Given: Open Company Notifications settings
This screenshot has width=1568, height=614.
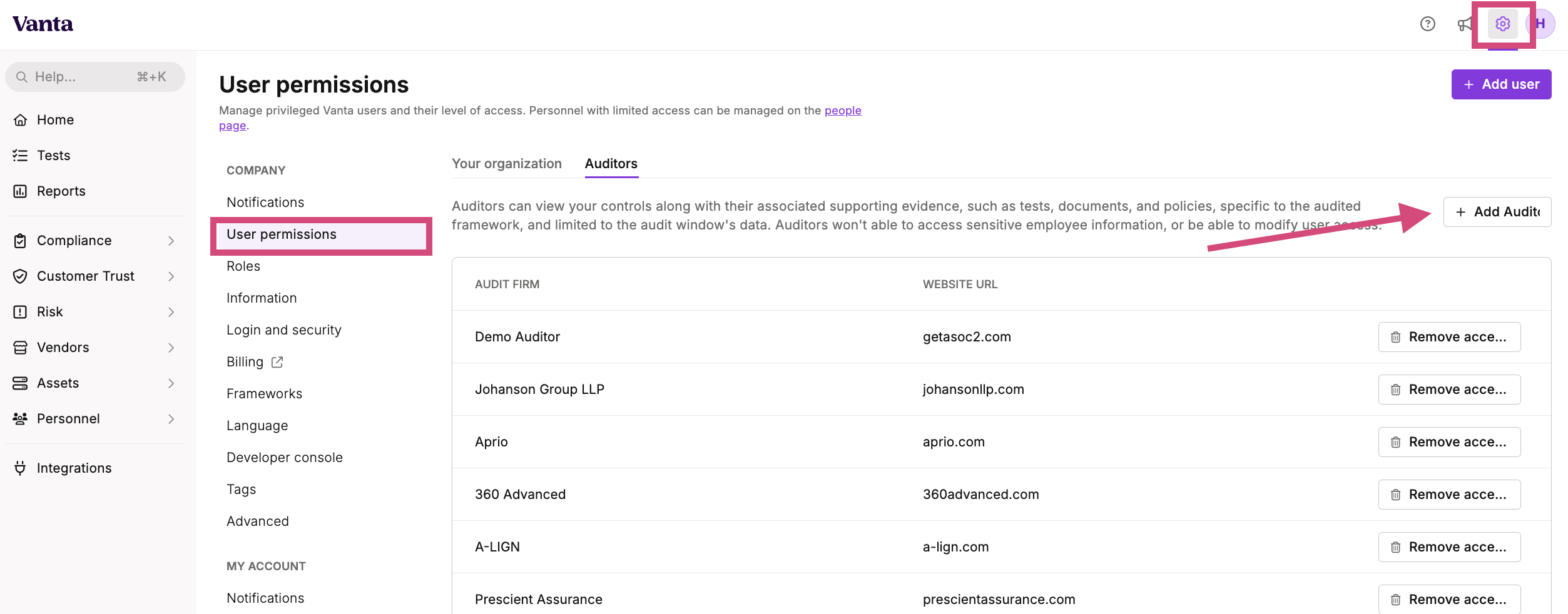Looking at the screenshot, I should (265, 202).
